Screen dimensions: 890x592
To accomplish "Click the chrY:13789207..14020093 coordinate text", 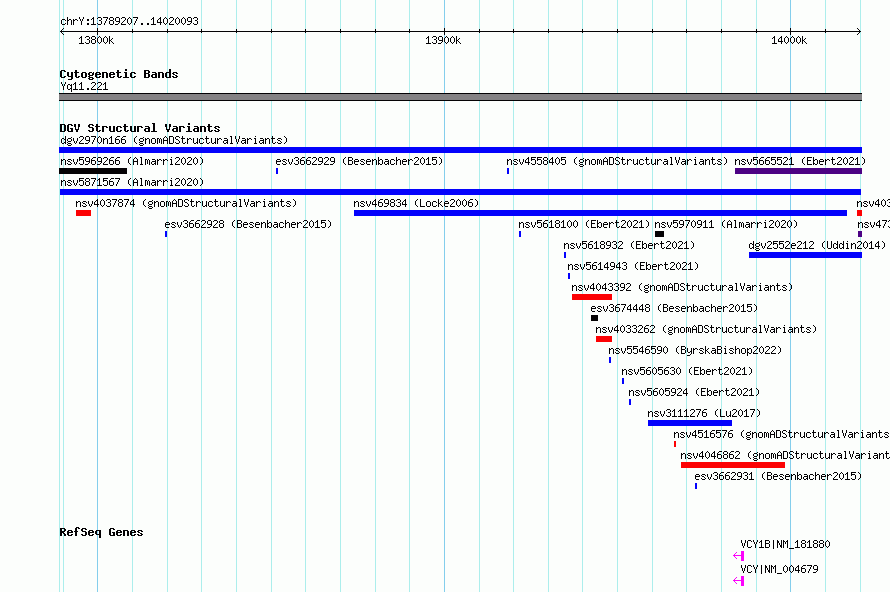I will 129,21.
